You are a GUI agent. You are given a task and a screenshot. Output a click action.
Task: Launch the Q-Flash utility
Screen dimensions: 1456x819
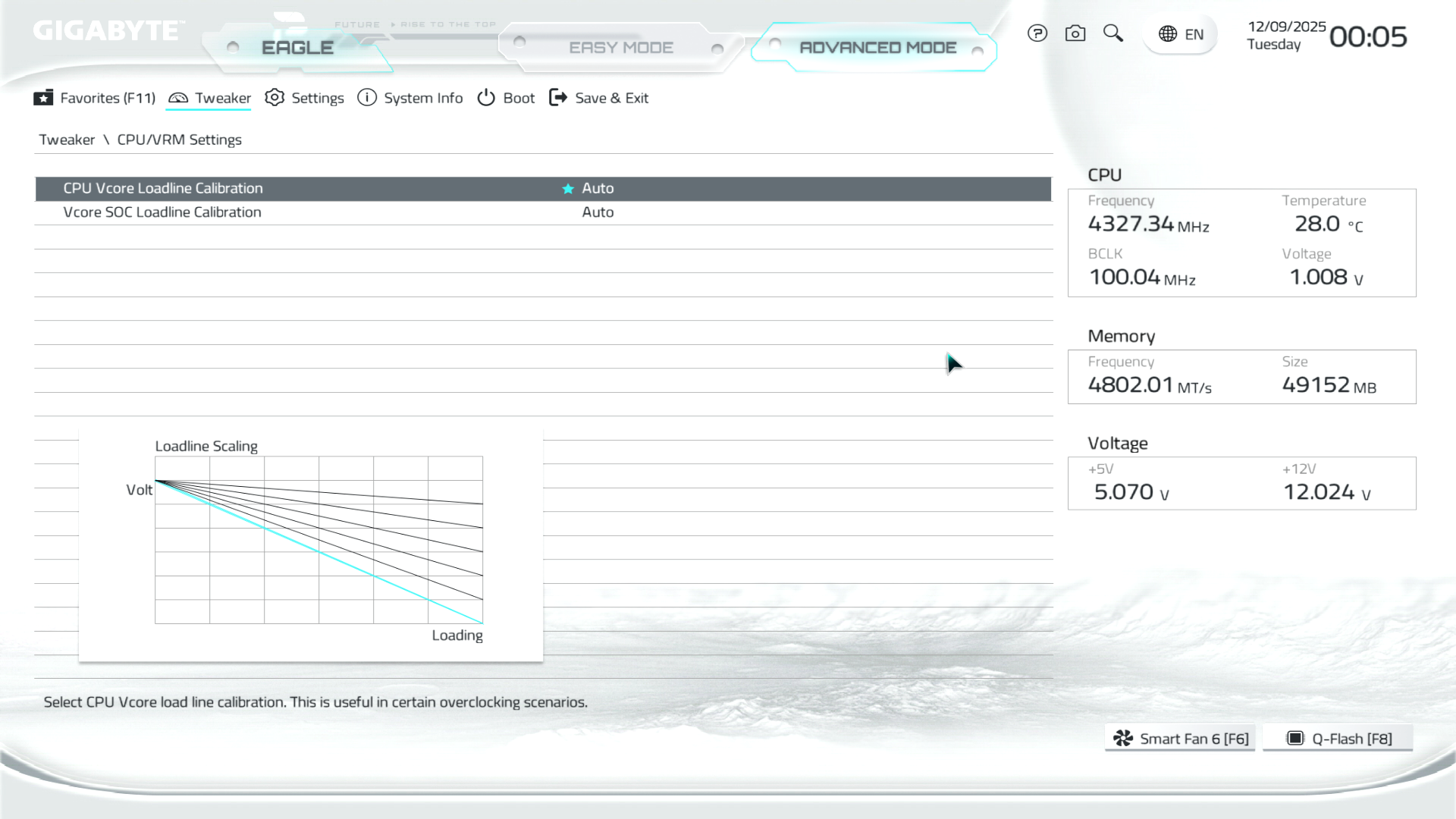point(1338,739)
